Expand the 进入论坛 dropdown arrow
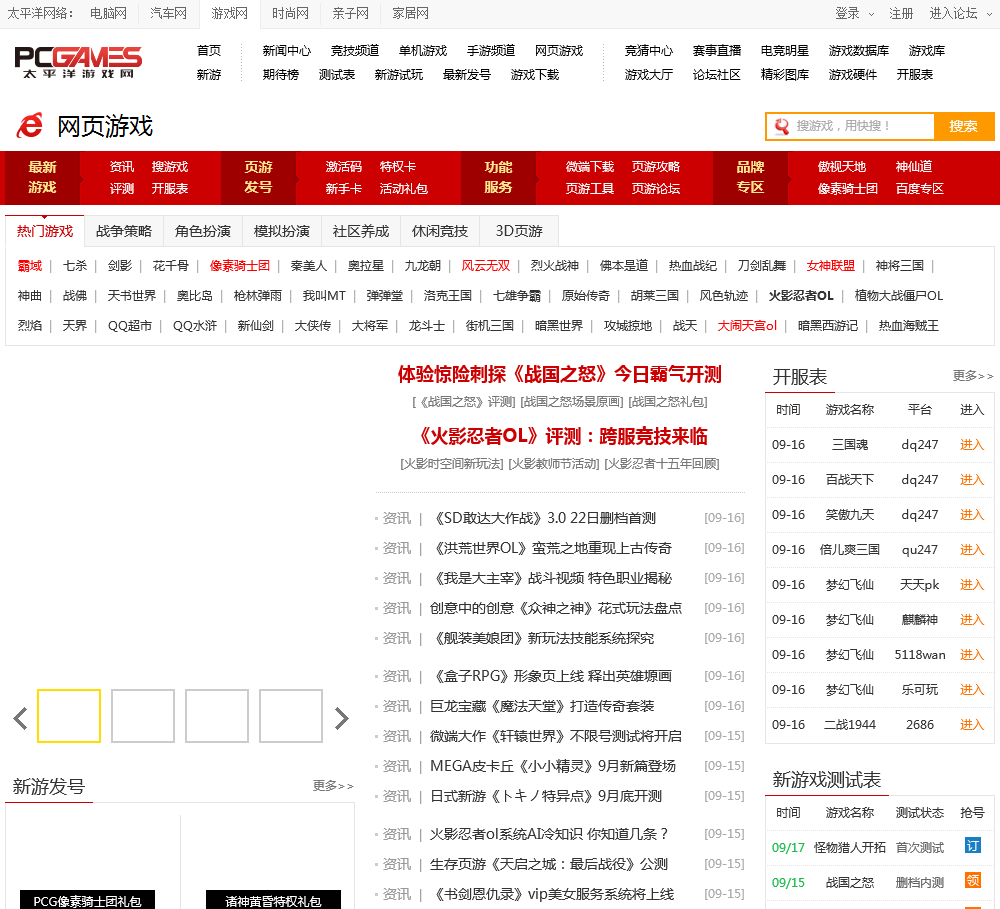 click(x=990, y=14)
